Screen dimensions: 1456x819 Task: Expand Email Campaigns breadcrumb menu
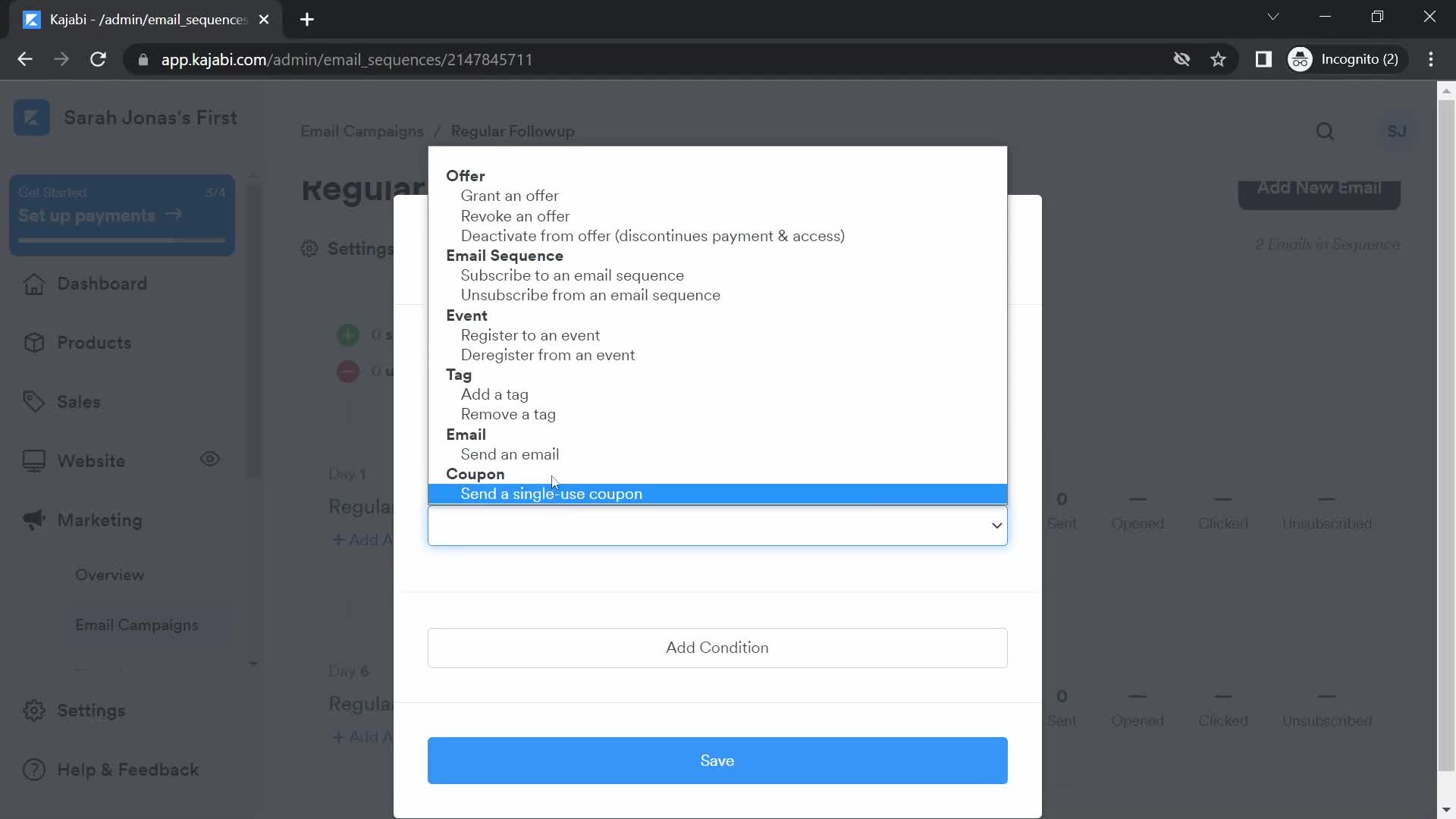pyautogui.click(x=363, y=132)
